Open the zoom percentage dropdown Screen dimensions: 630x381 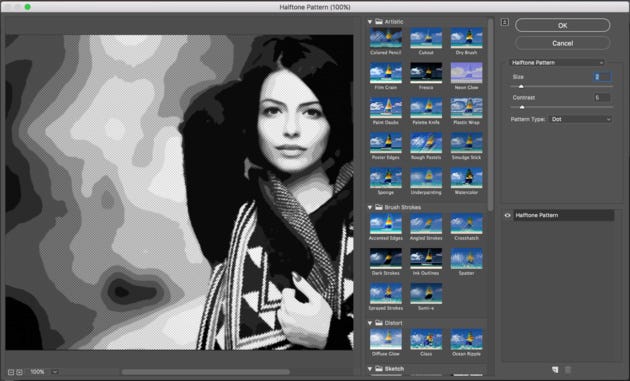pos(55,372)
